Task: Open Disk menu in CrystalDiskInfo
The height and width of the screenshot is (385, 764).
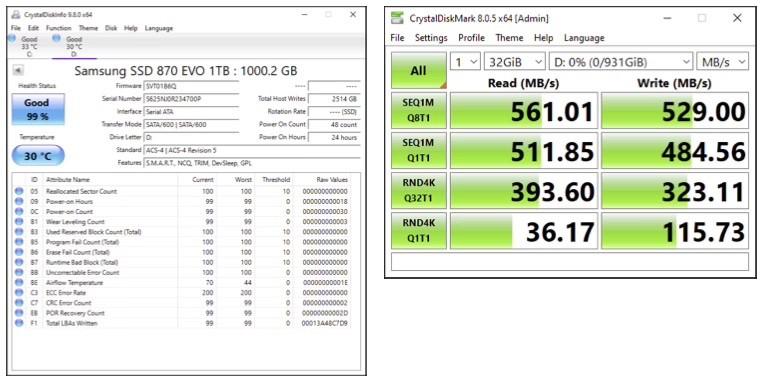Action: 111,28
